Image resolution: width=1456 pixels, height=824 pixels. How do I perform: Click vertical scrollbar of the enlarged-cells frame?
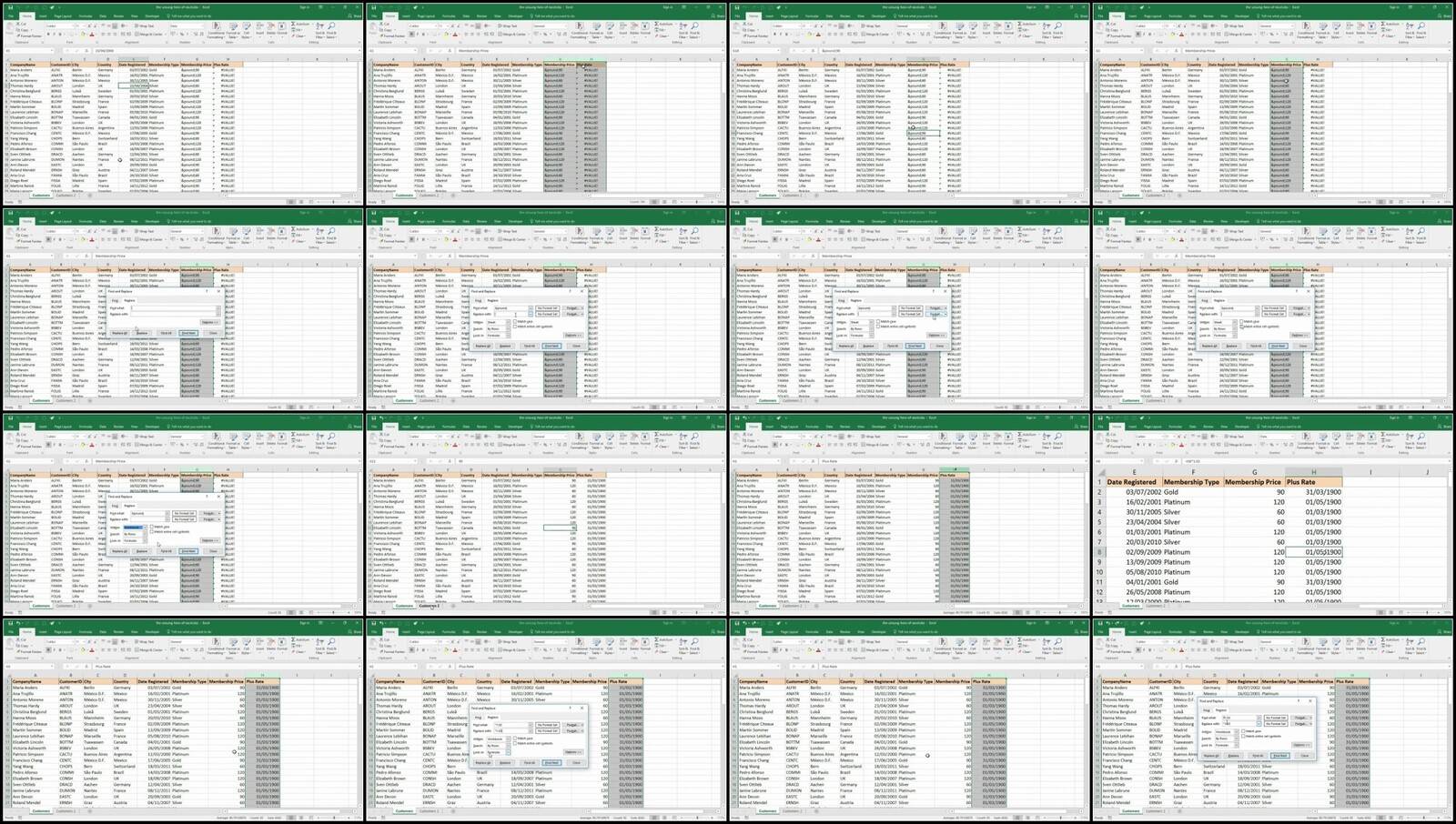click(1451, 534)
